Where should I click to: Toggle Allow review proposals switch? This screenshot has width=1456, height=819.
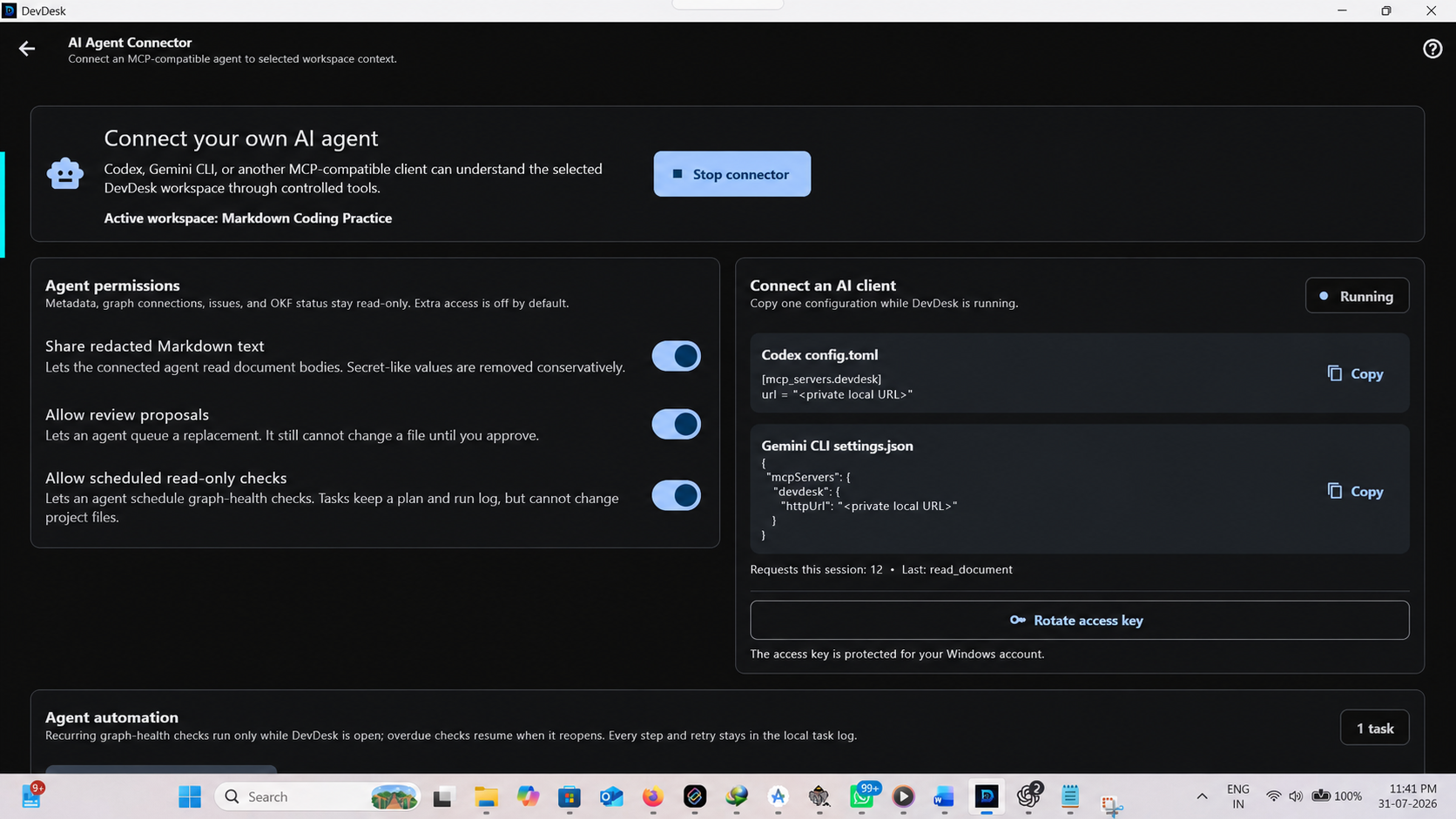coord(677,425)
